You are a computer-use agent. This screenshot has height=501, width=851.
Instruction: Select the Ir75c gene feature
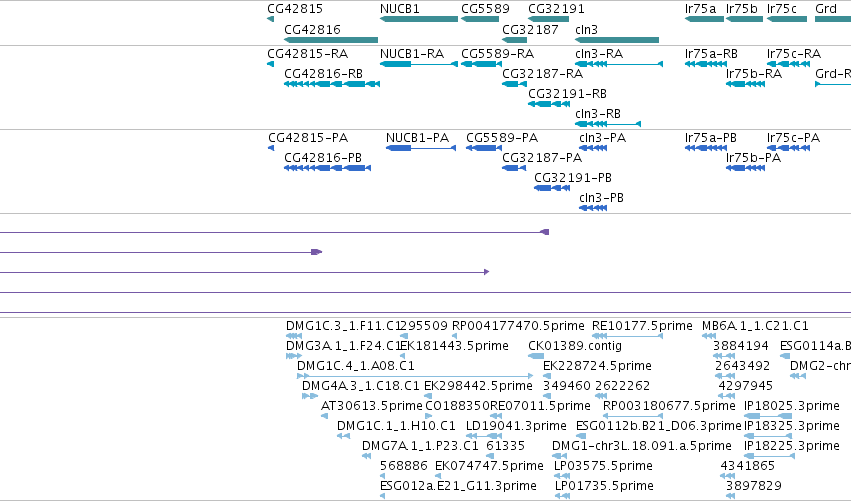click(787, 19)
